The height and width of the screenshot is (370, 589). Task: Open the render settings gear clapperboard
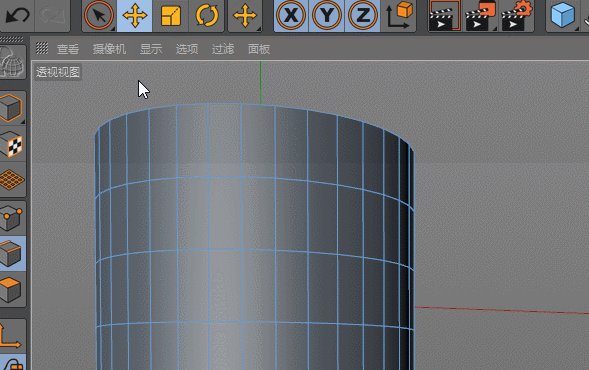[x=517, y=15]
